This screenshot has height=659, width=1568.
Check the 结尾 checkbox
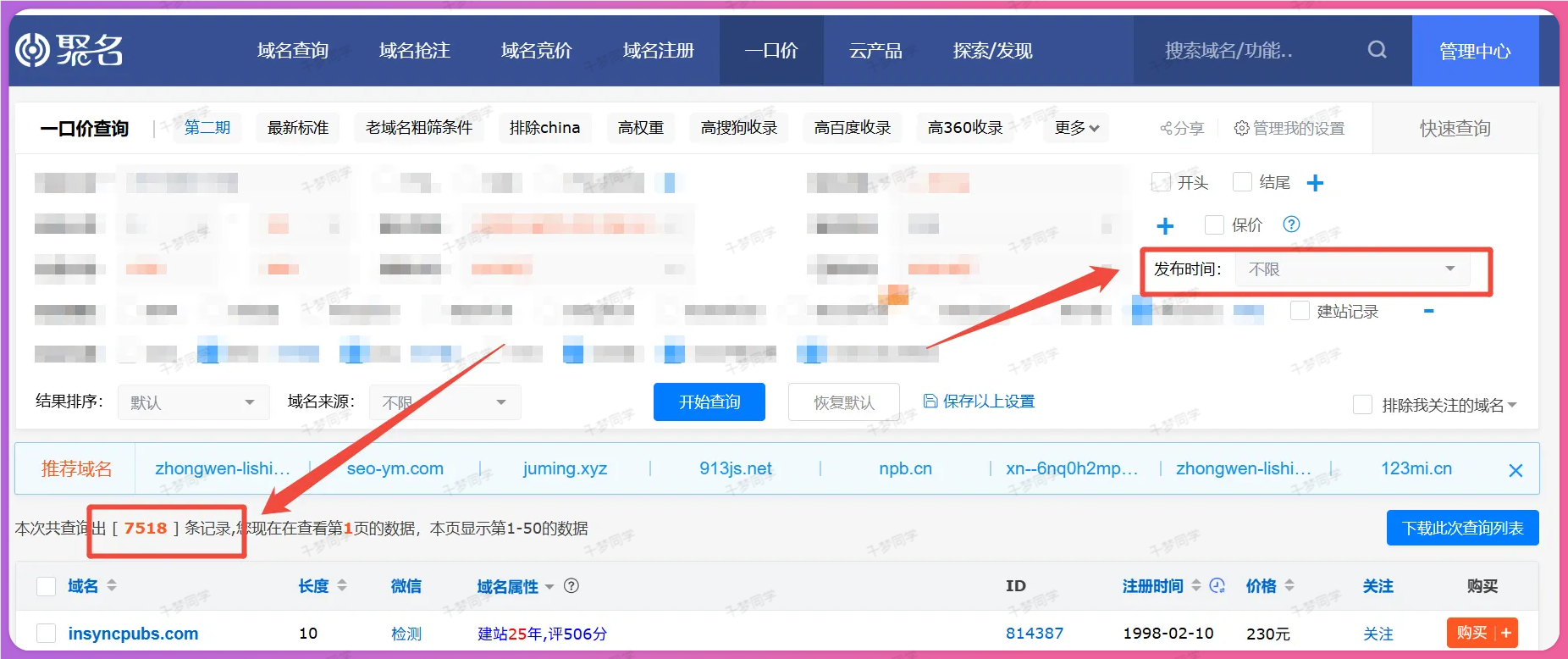coord(1242,182)
